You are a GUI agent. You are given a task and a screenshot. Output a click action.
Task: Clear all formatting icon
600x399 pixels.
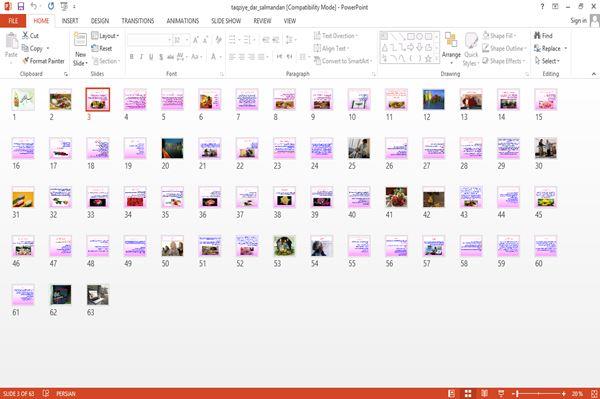click(x=218, y=40)
